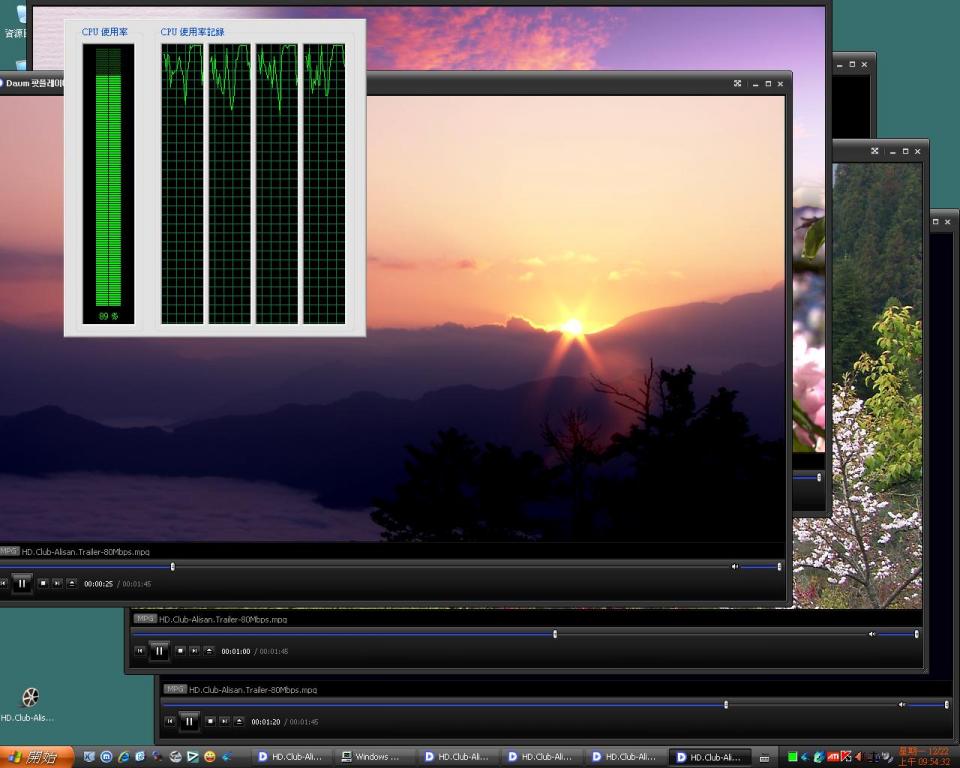Click the seek bar handle of the sunset video
The height and width of the screenshot is (768, 960).
pos(172,566)
